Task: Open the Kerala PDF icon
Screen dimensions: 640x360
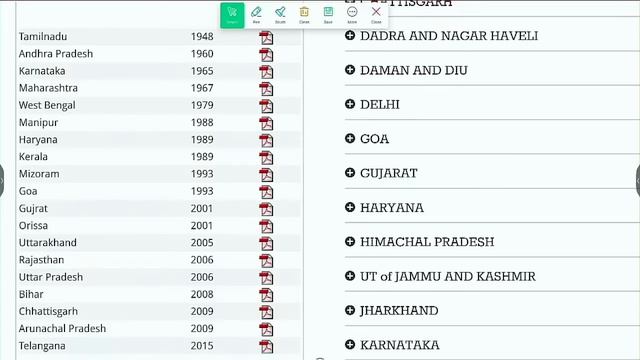Action: click(x=266, y=158)
